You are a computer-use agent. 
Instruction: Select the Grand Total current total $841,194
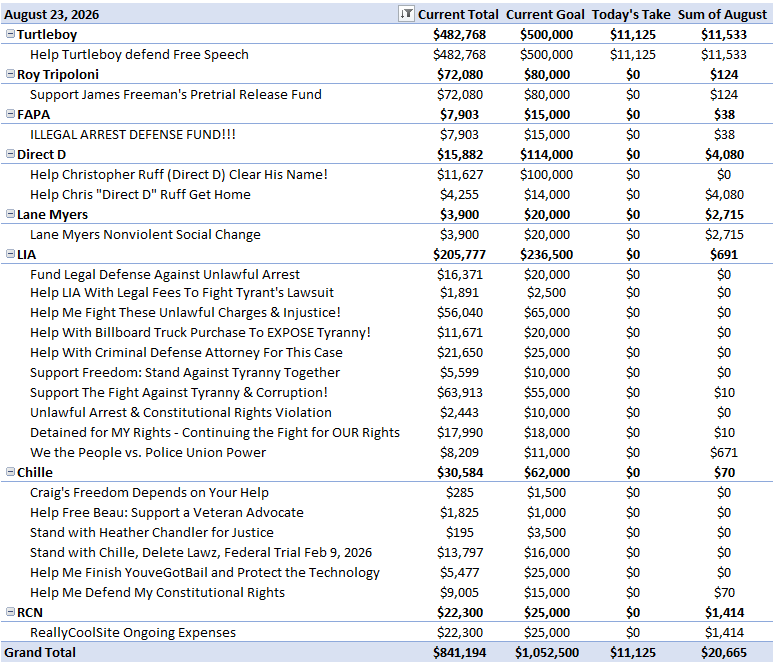(460, 653)
